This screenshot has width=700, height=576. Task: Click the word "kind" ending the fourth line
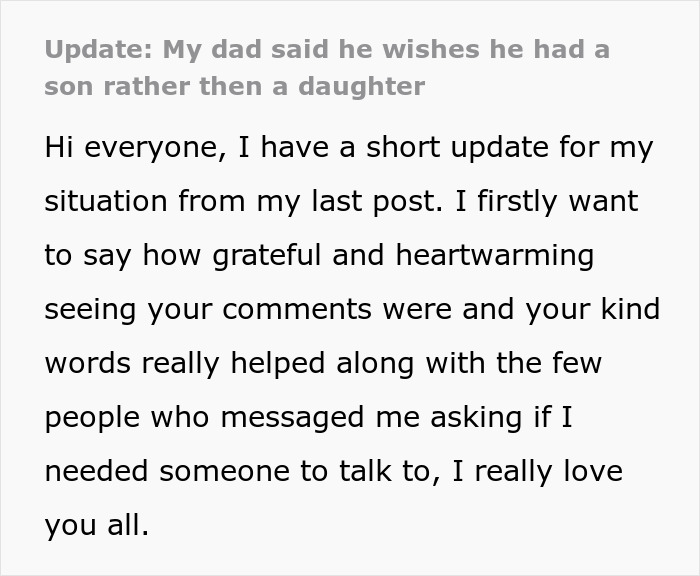[630, 309]
